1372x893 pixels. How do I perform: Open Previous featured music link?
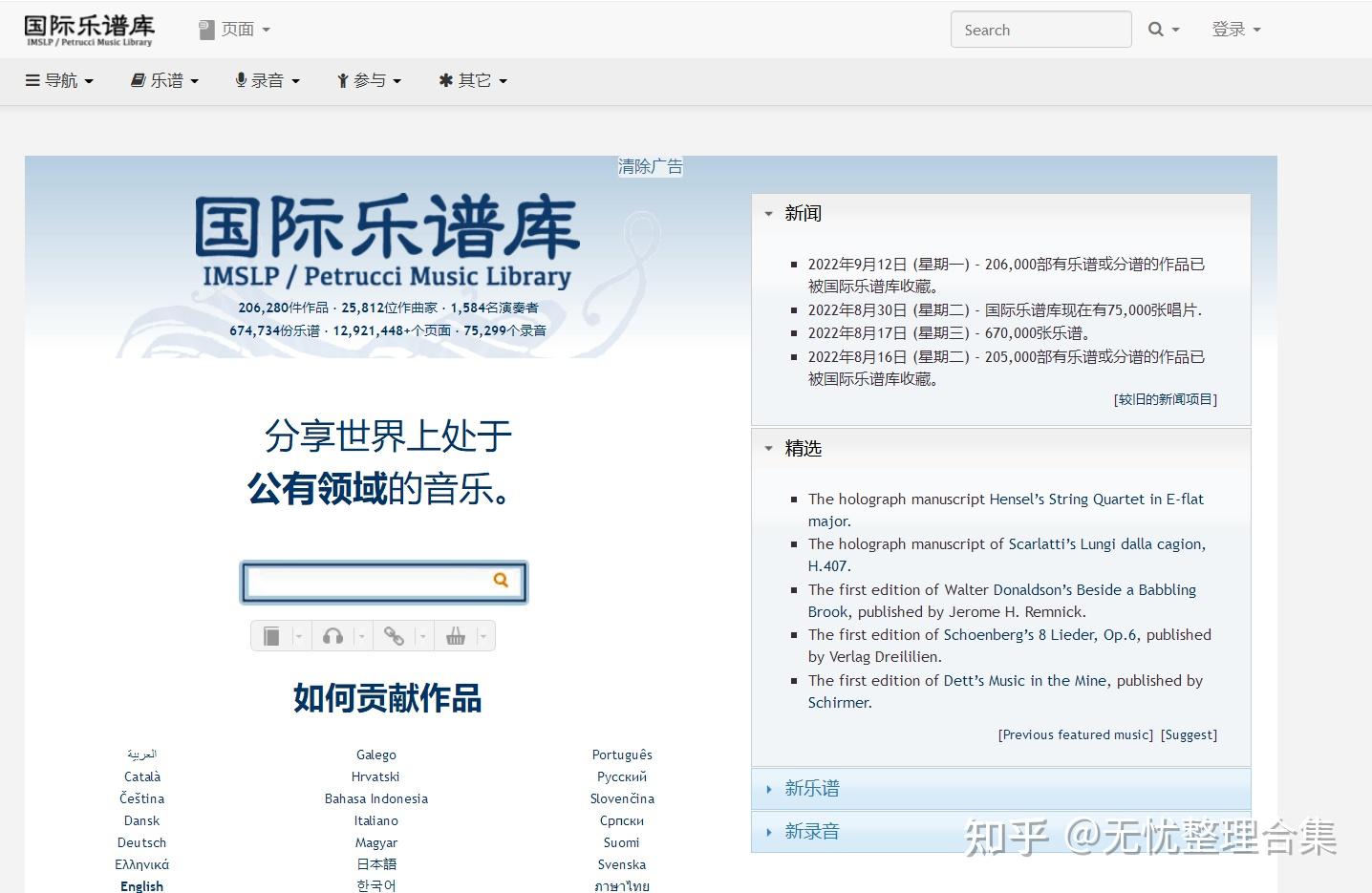[x=1076, y=734]
